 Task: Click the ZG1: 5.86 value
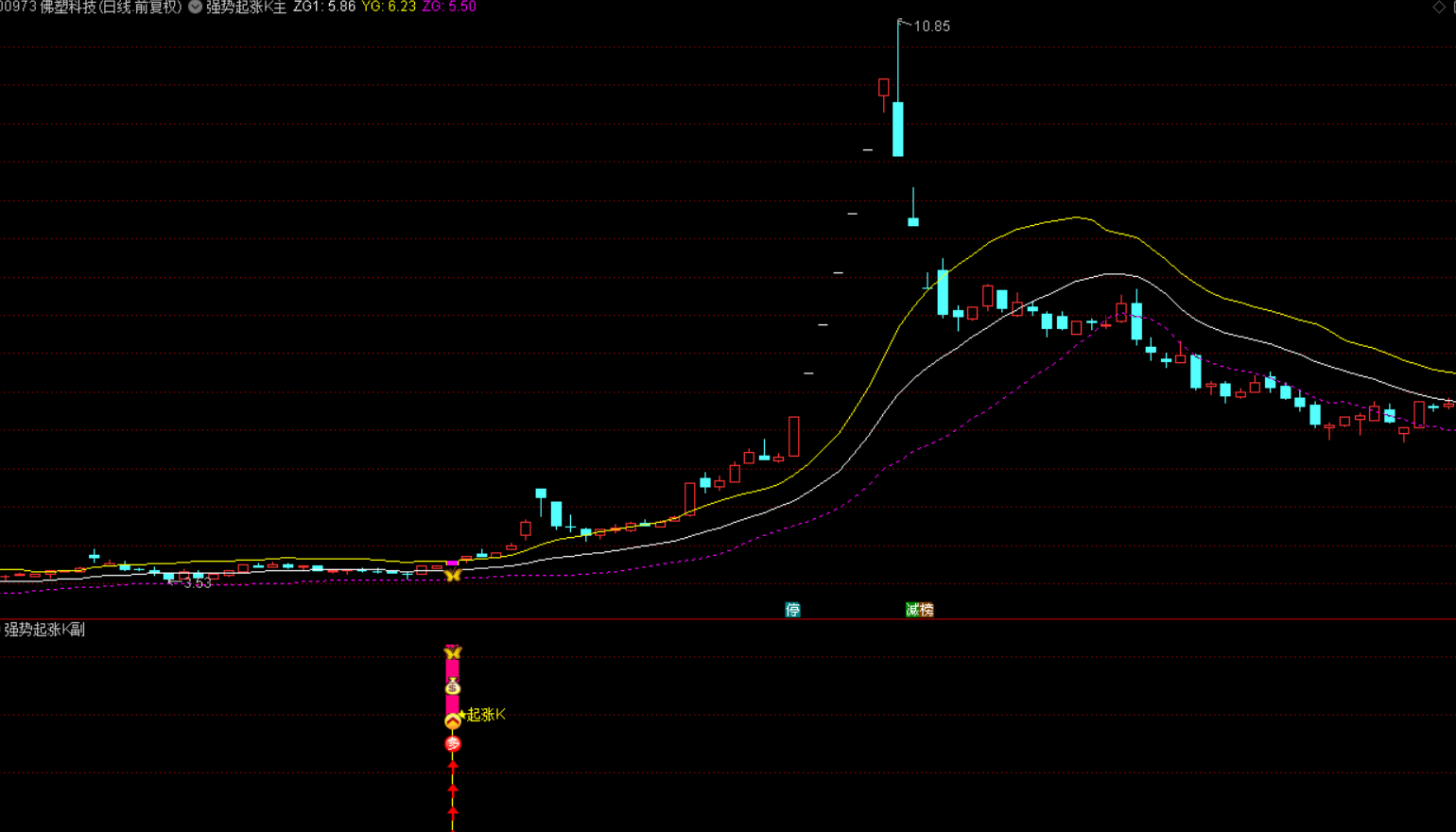(x=324, y=7)
